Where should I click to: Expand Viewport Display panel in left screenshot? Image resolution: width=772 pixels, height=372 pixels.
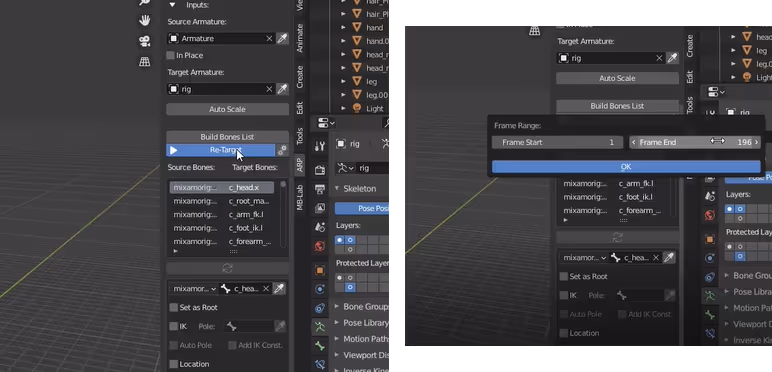(x=337, y=355)
